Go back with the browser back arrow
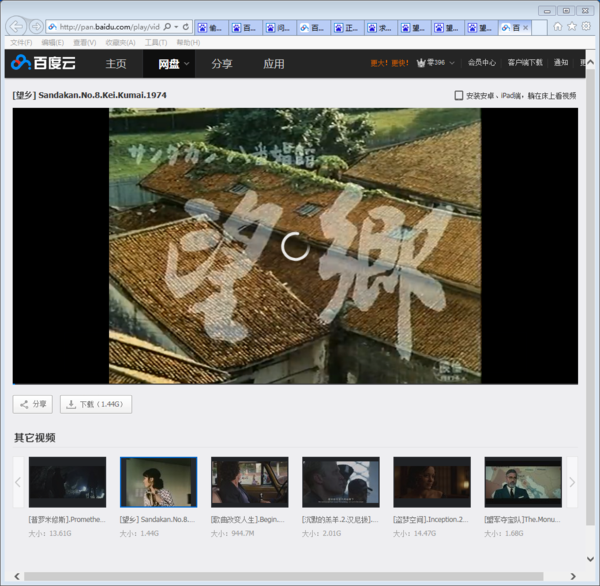The width and height of the screenshot is (600, 586). (x=16, y=27)
